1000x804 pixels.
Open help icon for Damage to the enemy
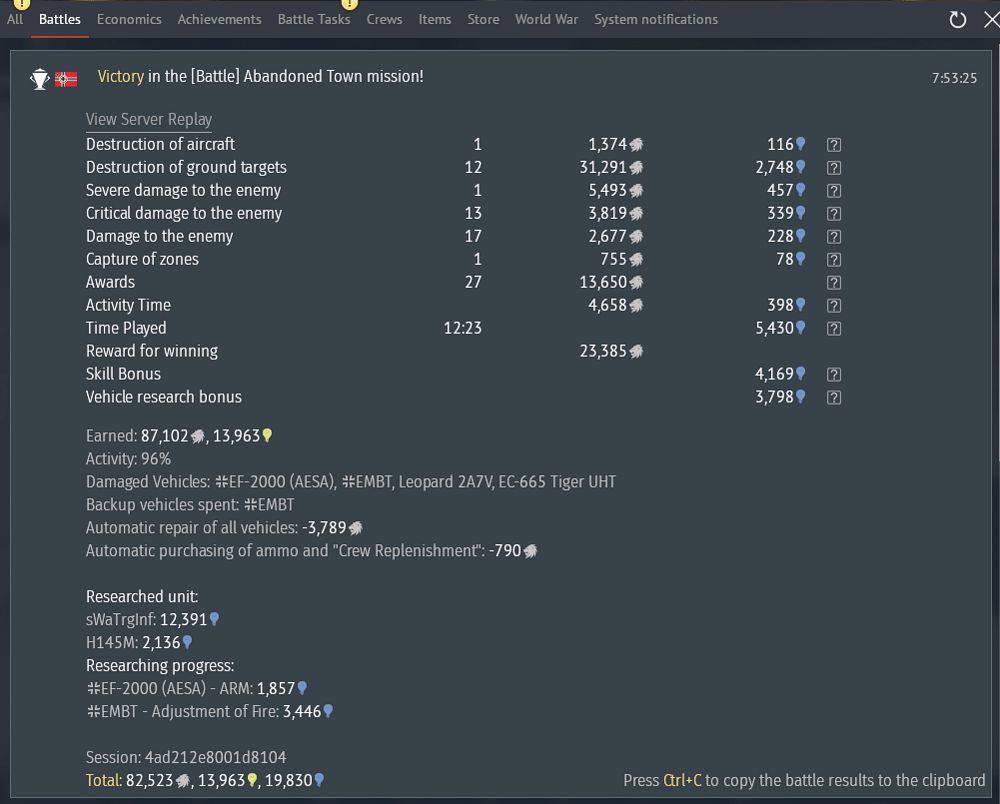tap(834, 237)
